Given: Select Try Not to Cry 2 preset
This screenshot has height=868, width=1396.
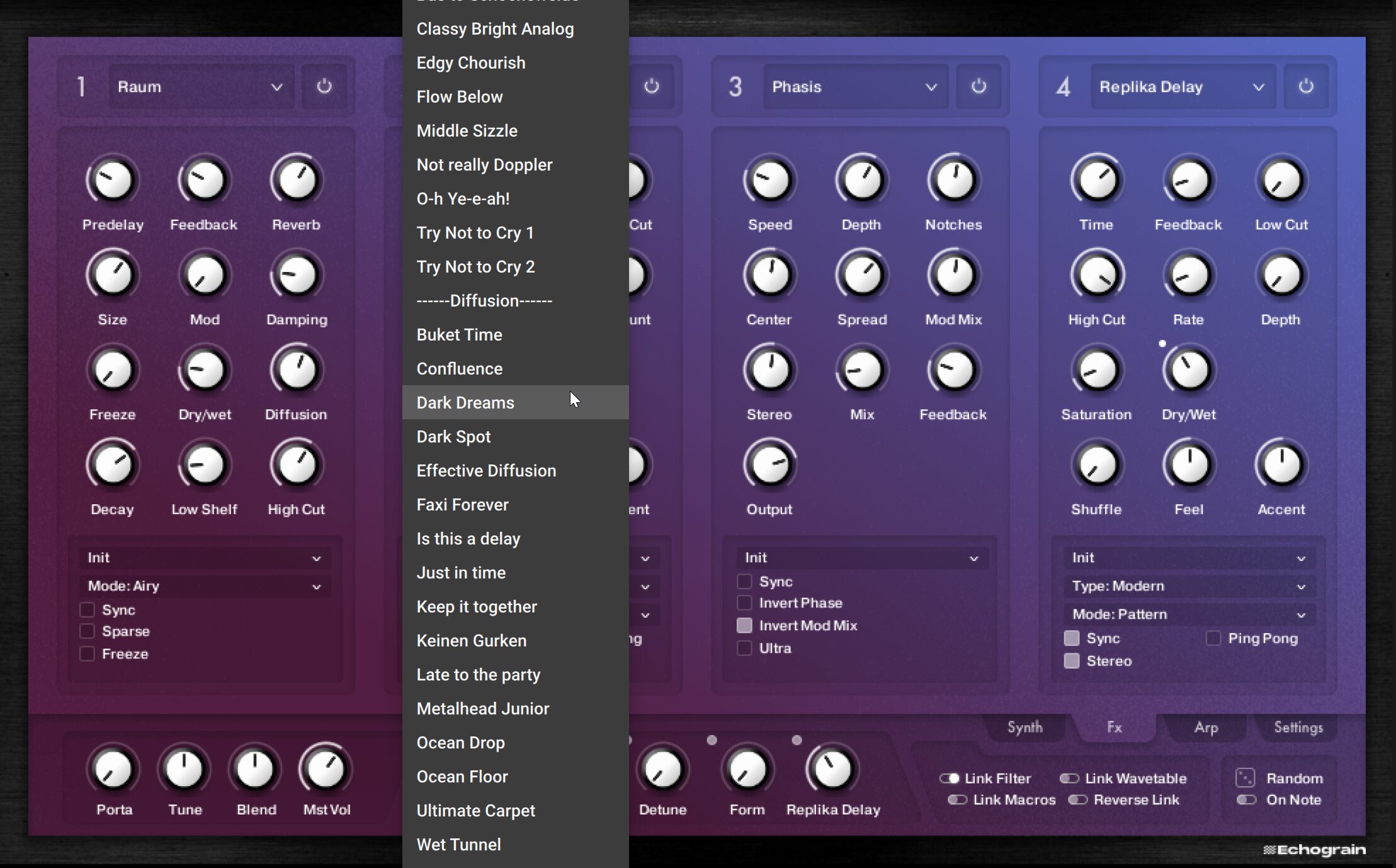Looking at the screenshot, I should point(515,266).
